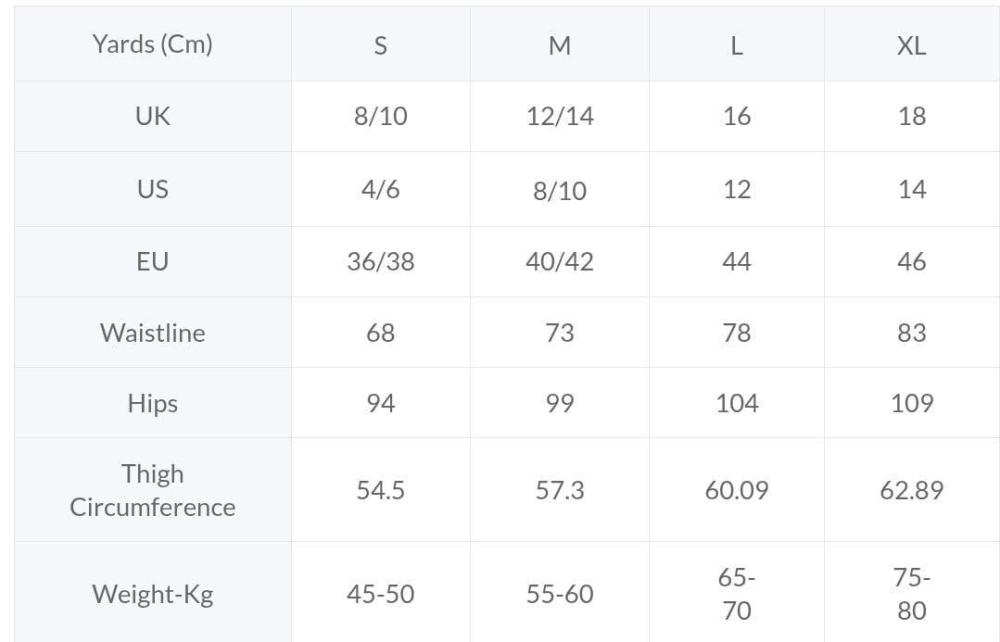
Task: Click the waistline value 83 cell
Action: [912, 332]
